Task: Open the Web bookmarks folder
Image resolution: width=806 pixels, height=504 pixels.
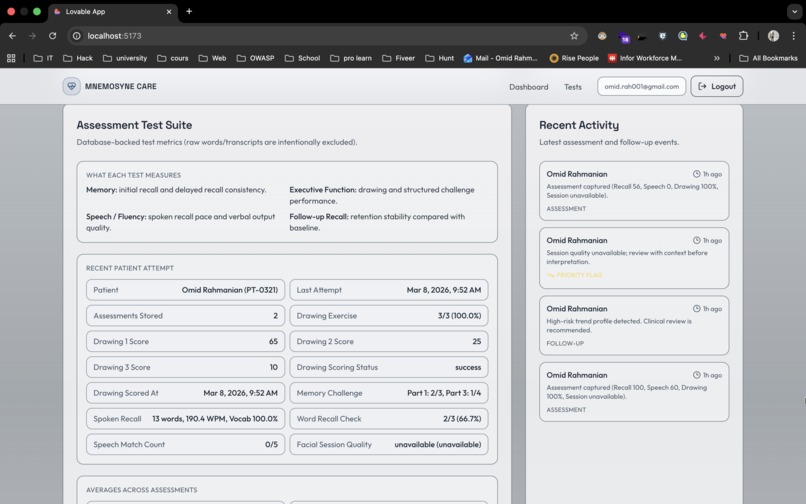Action: (212, 58)
